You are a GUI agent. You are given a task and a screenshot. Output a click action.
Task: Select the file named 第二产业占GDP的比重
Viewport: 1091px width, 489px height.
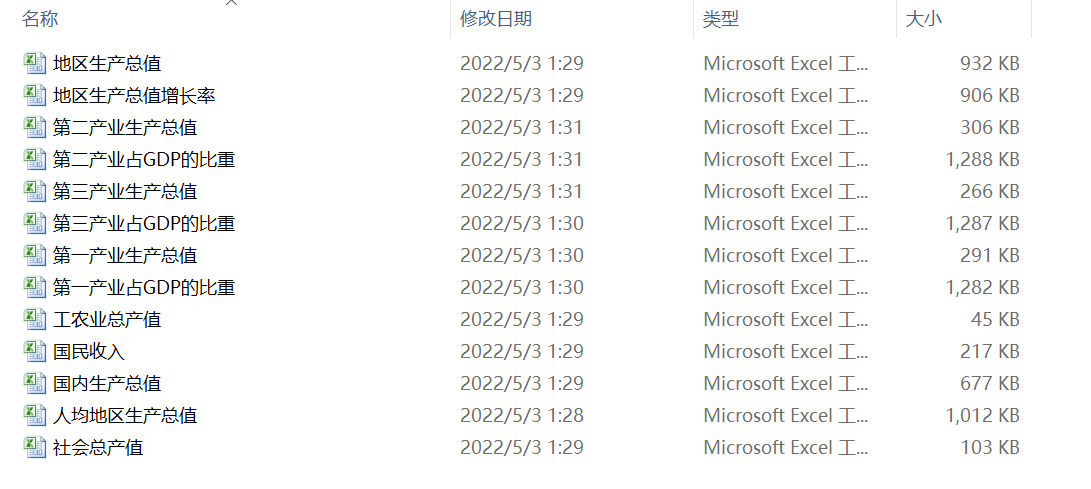[144, 159]
